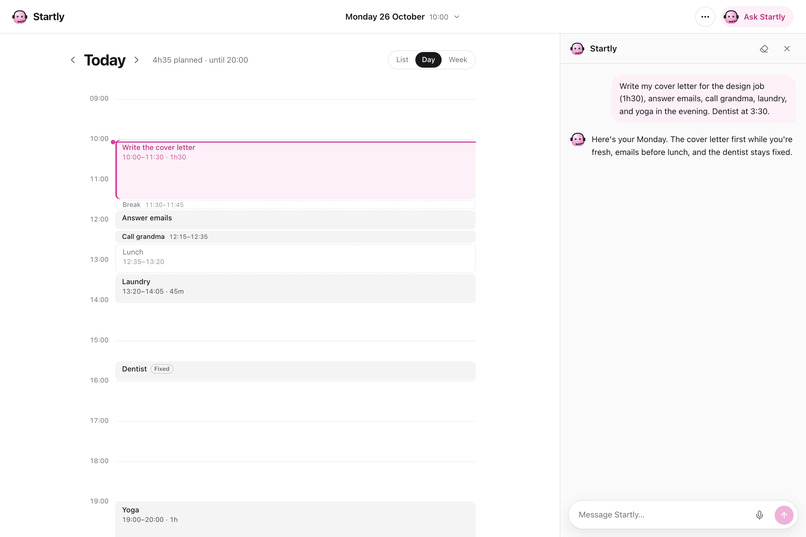This screenshot has width=806, height=537.
Task: Open the Yoga 19:00–20:00 block
Action: (296, 519)
